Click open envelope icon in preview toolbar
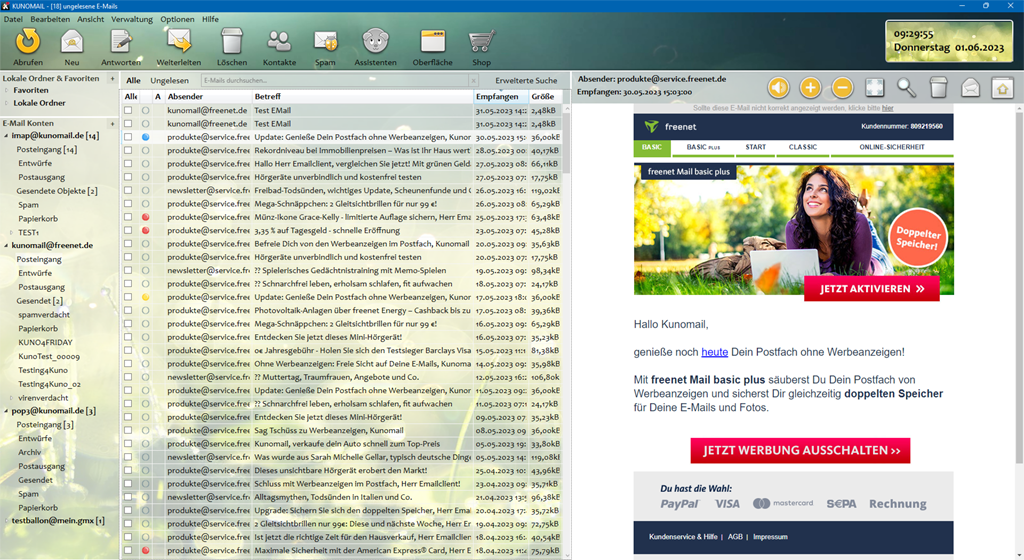 tap(970, 87)
